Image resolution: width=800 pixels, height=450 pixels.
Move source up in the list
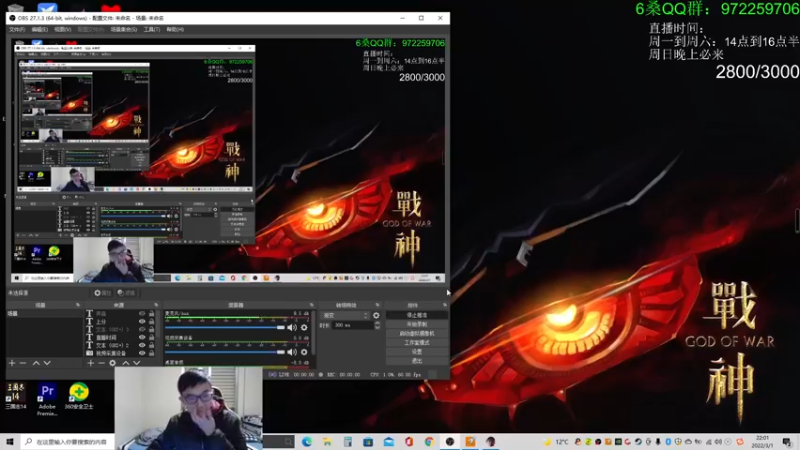[x=126, y=363]
